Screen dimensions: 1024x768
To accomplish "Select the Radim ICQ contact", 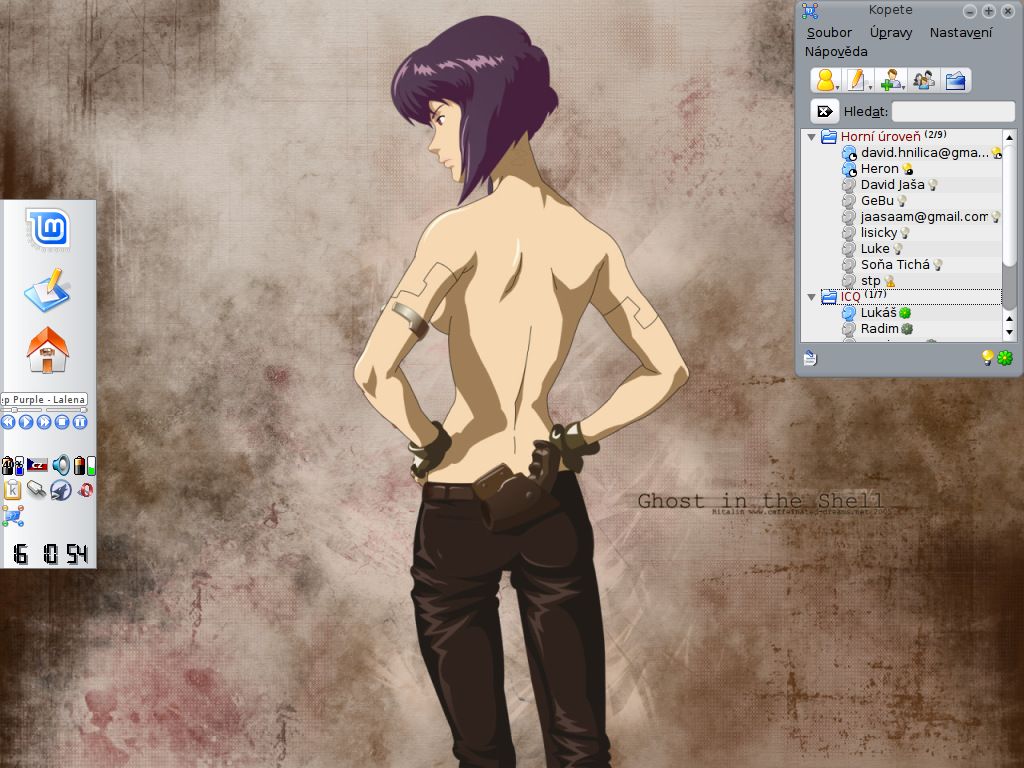I will [x=921, y=328].
